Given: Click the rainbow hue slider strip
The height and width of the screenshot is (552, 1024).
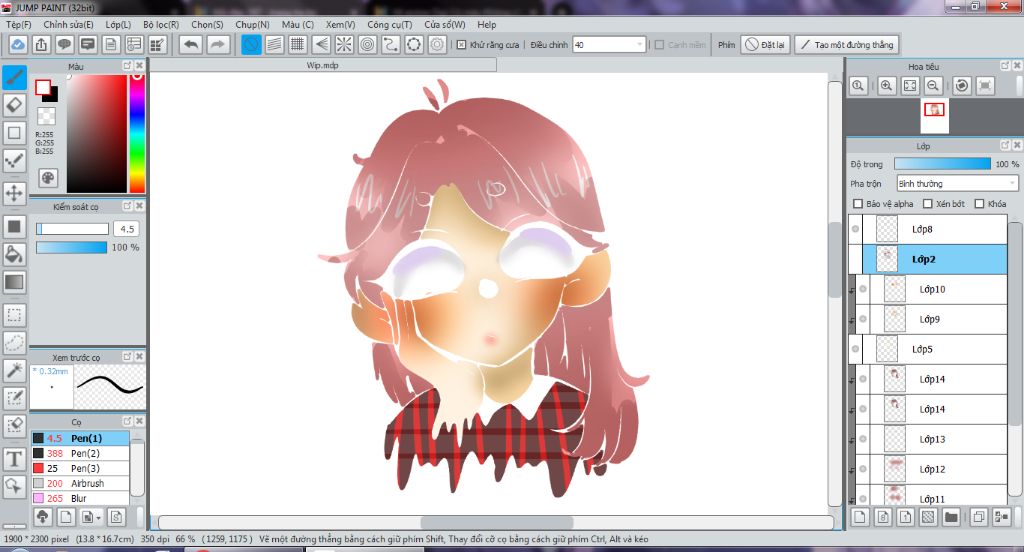Looking at the screenshot, I should click(136, 133).
